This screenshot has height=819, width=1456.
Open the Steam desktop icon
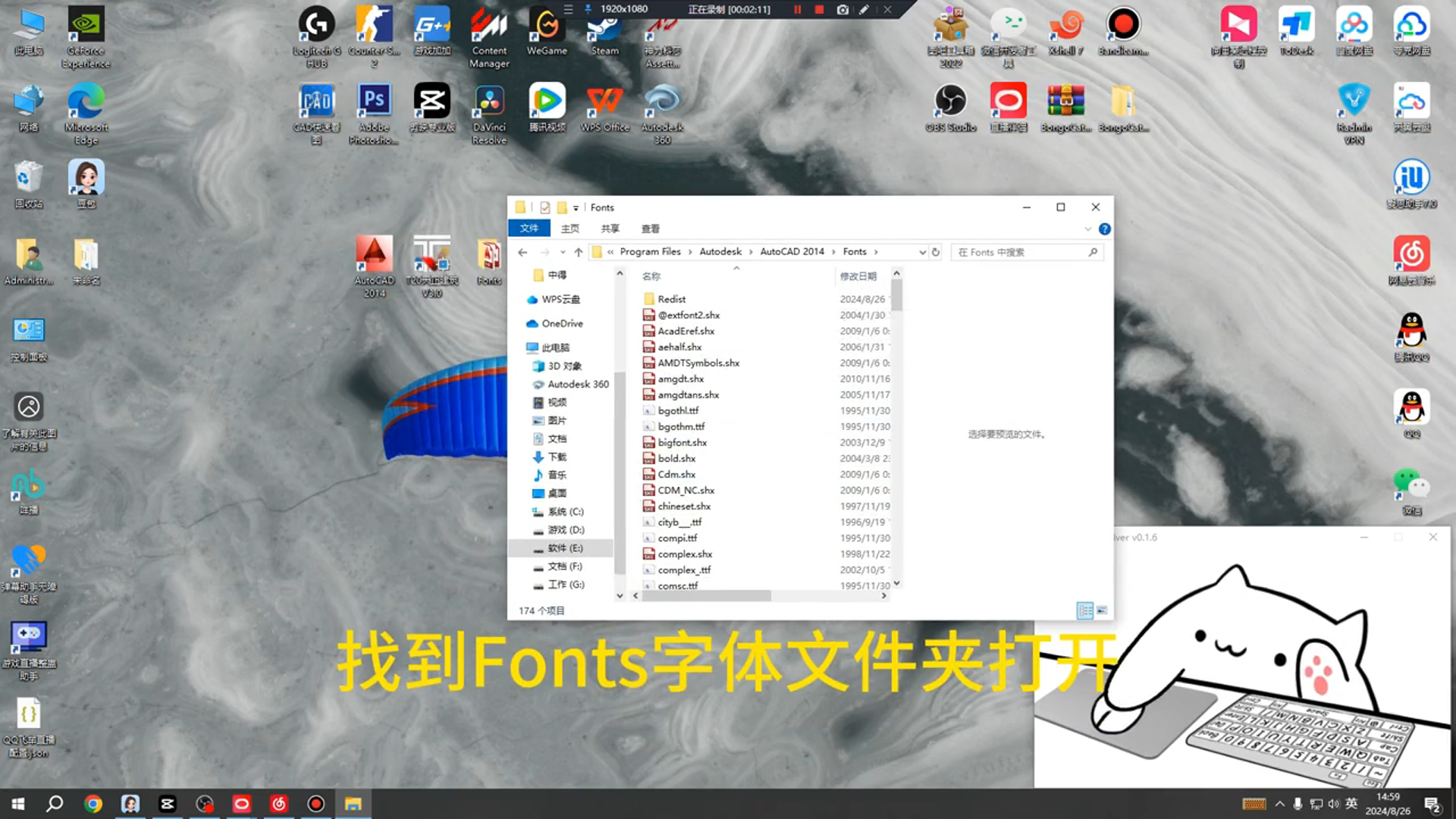point(604,29)
